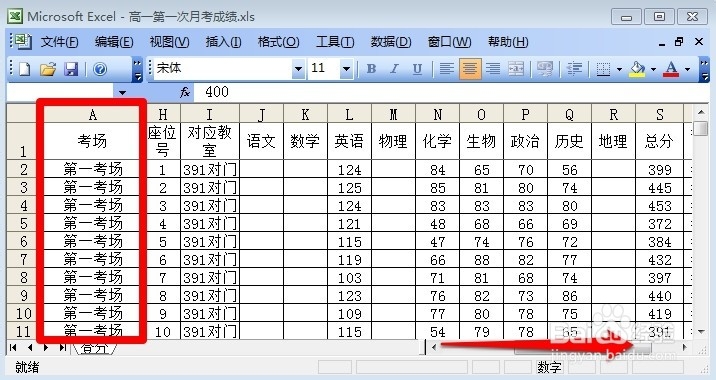The width and height of the screenshot is (716, 380).
Task: Align cell text left
Action: click(447, 69)
